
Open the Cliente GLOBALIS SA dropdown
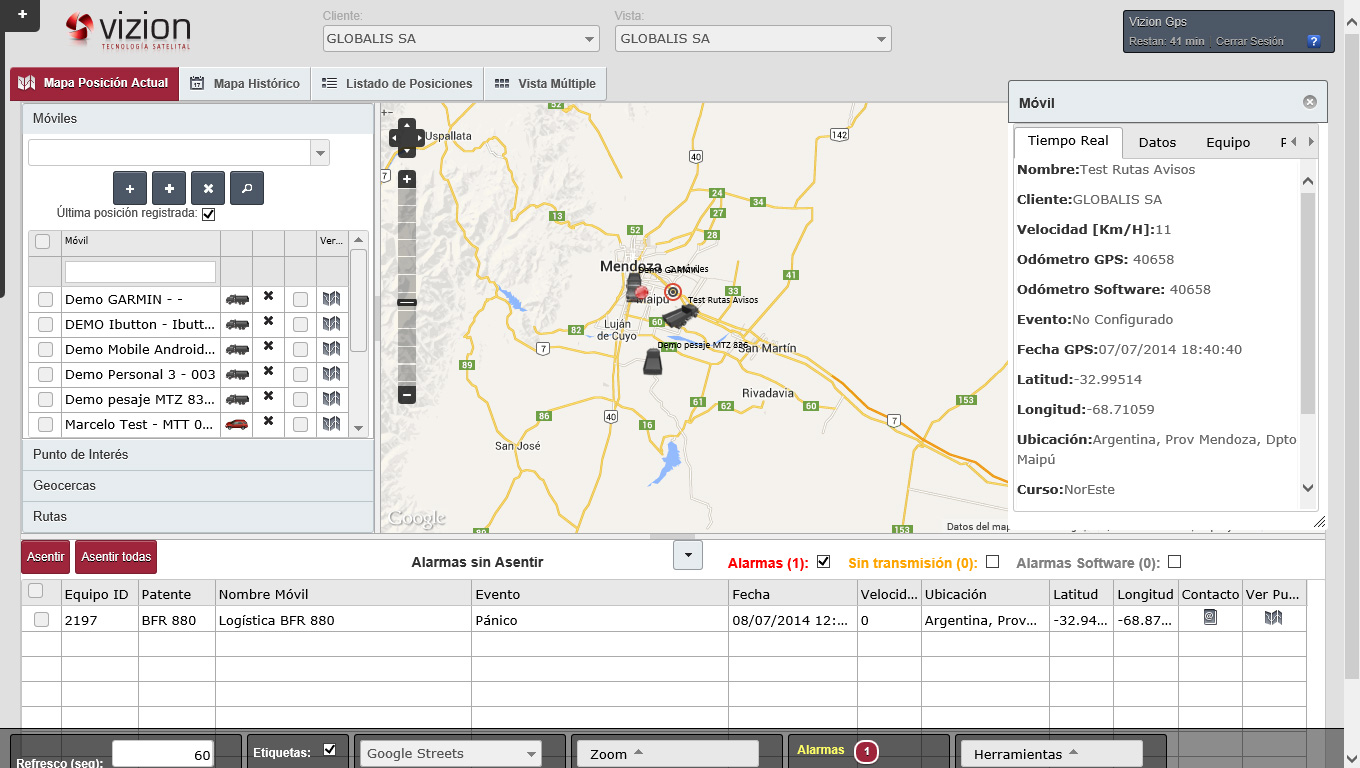click(x=461, y=39)
